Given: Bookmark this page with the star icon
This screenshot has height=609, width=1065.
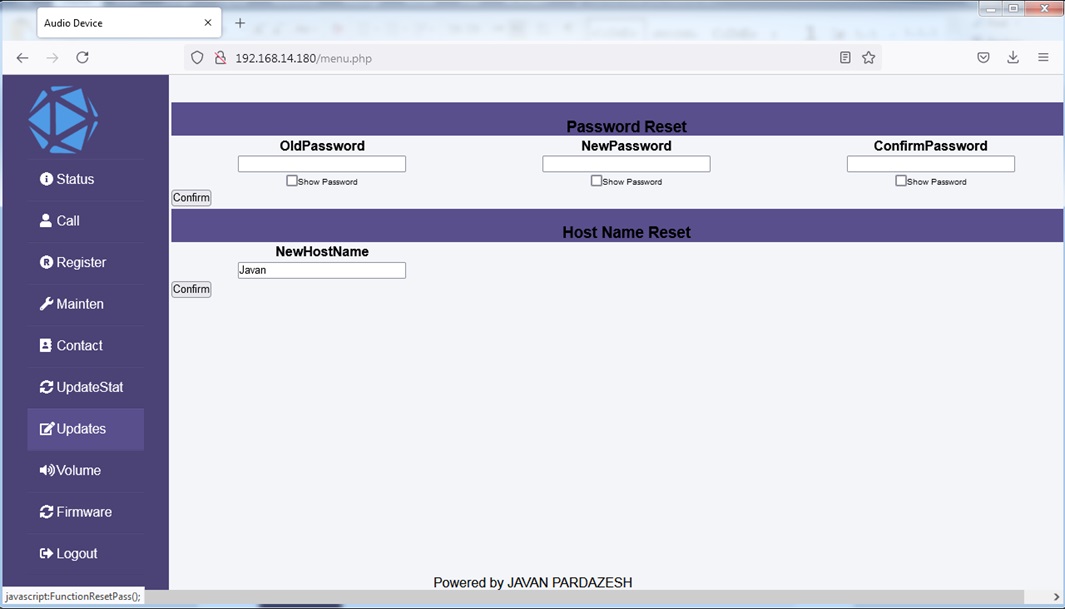Looking at the screenshot, I should click(868, 58).
